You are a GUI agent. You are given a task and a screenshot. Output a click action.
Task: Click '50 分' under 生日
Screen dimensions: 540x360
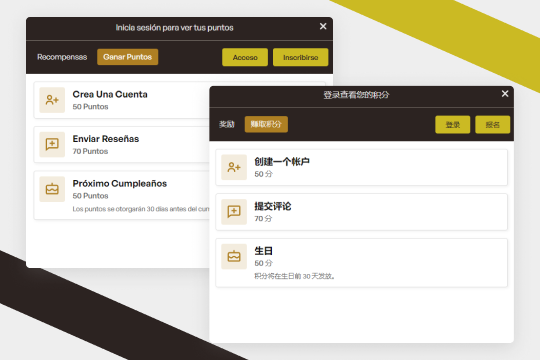[263, 263]
